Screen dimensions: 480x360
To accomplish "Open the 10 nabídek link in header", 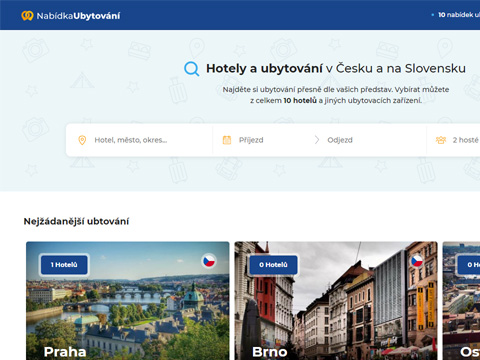I will point(459,15).
